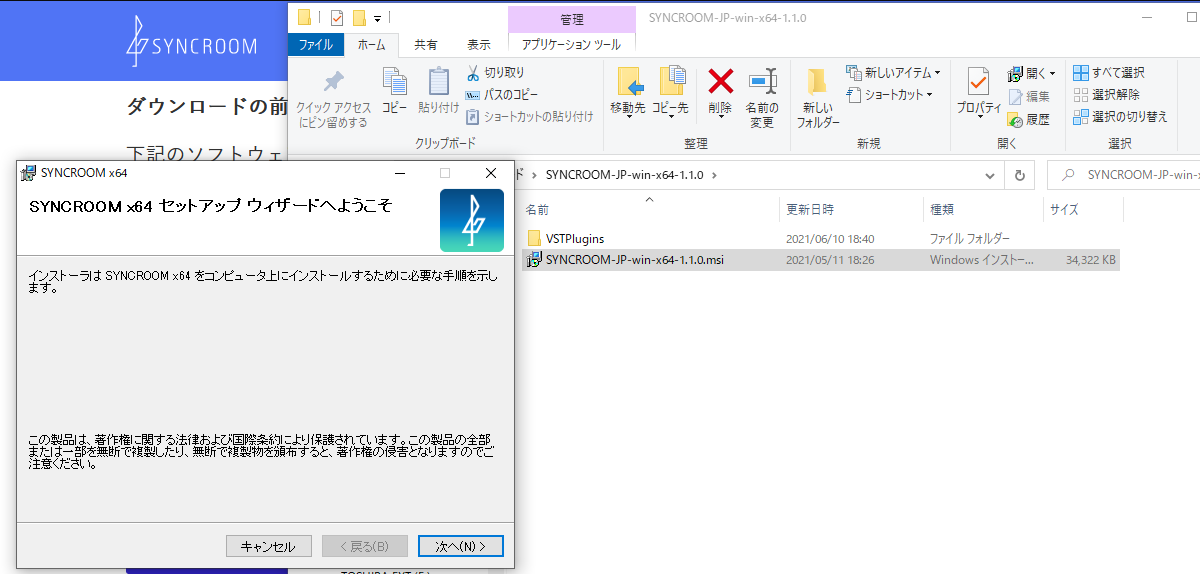Click the SYNCROOM msi installer file icon
The image size is (1200, 574).
535,260
